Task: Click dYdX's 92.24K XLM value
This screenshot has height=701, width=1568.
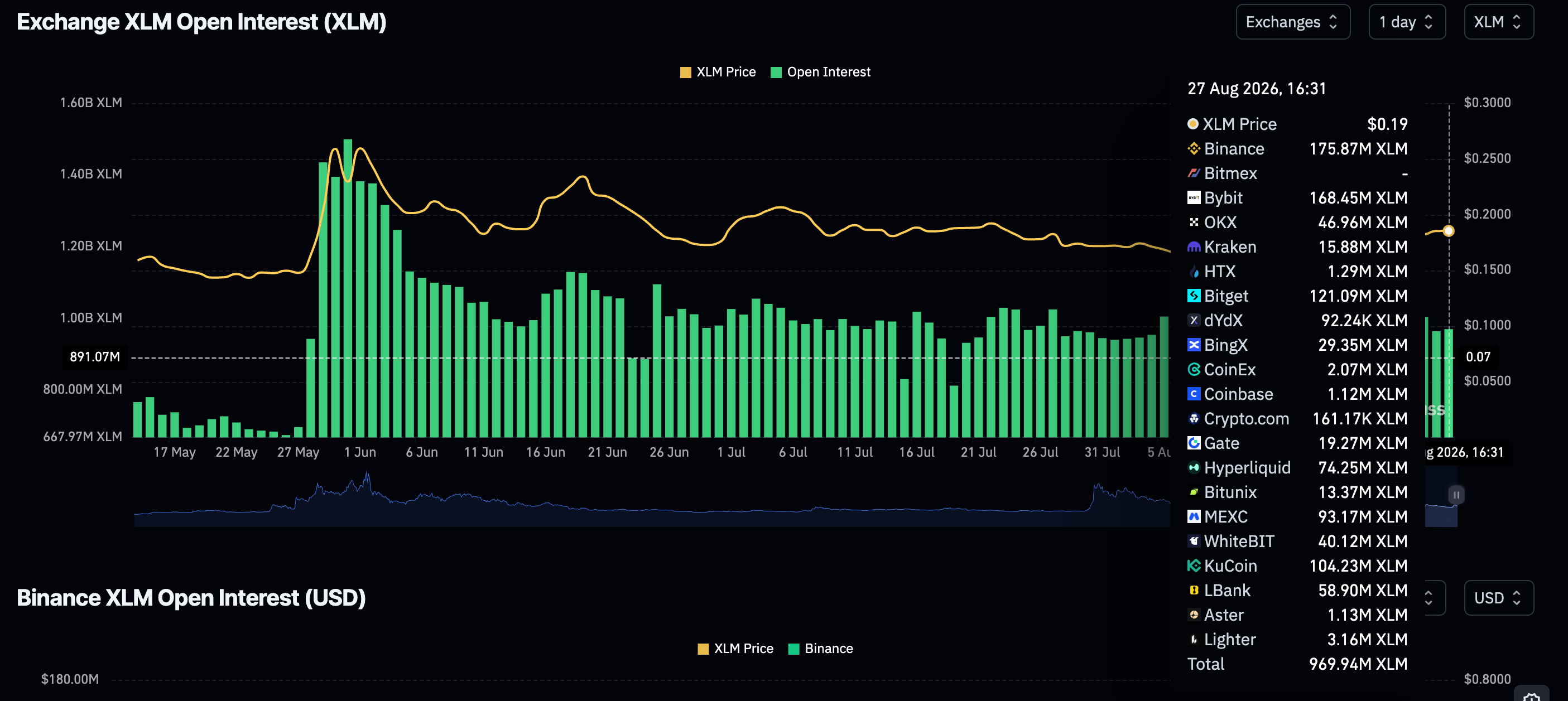Action: click(x=1364, y=320)
